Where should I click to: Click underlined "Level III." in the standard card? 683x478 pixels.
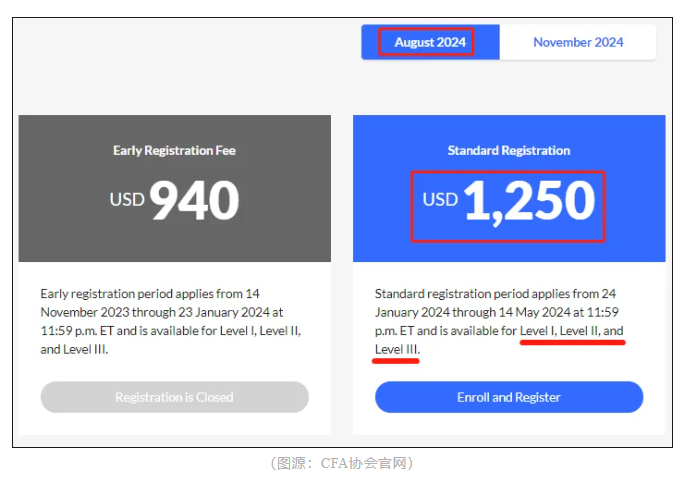[x=397, y=349]
